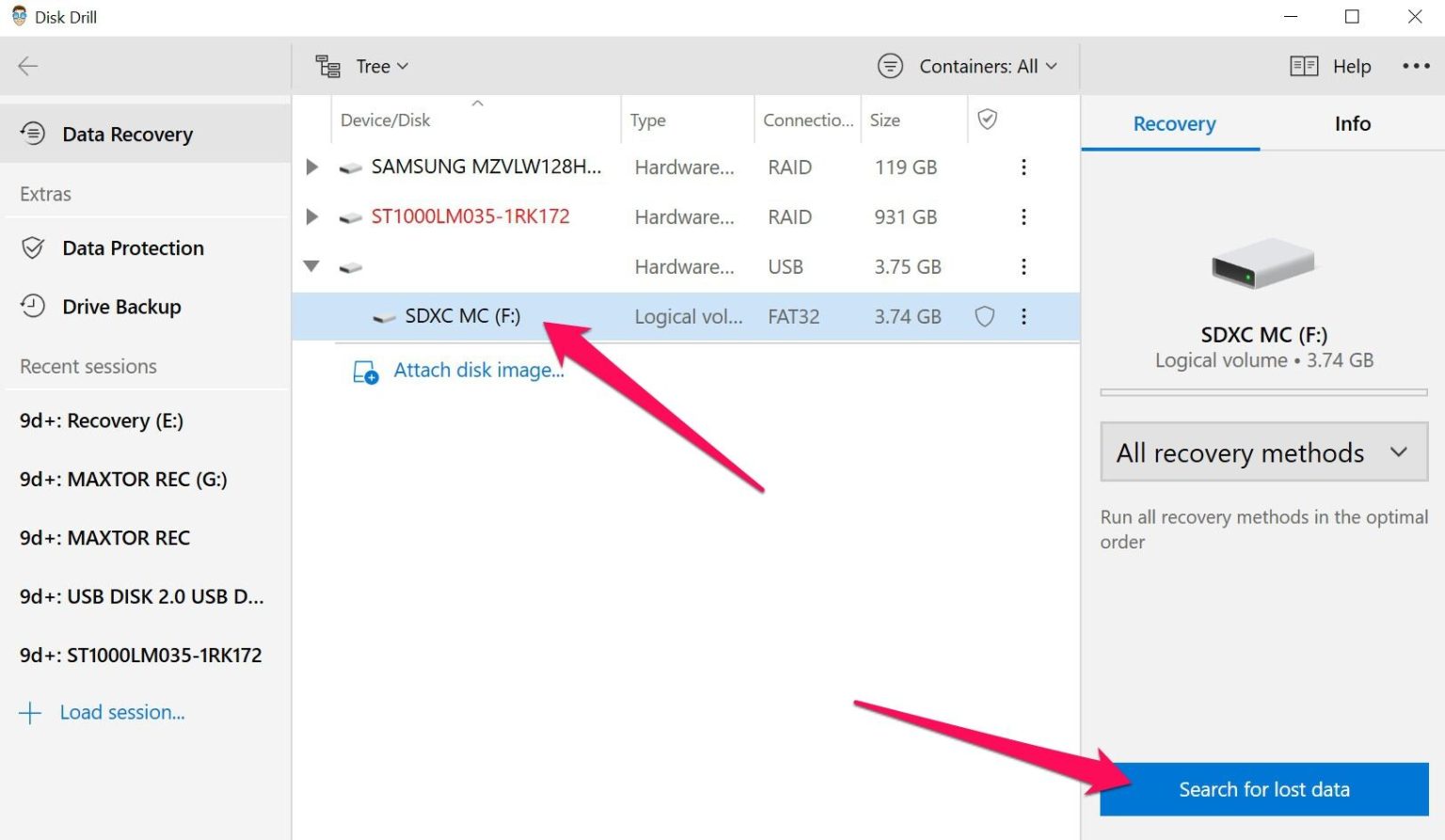Open options for ST1000LM035 disk row
Screen dimensions: 1445x840
click(1024, 217)
